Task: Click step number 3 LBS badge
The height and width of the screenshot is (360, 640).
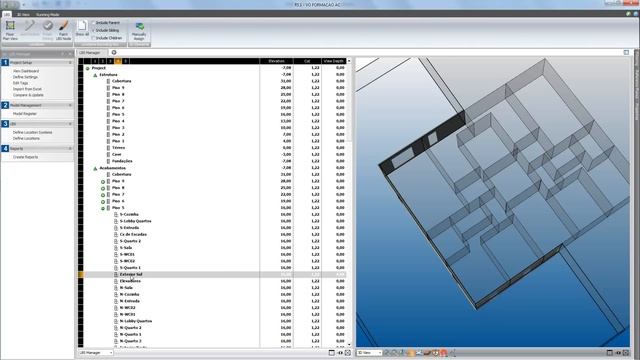Action: point(5,124)
